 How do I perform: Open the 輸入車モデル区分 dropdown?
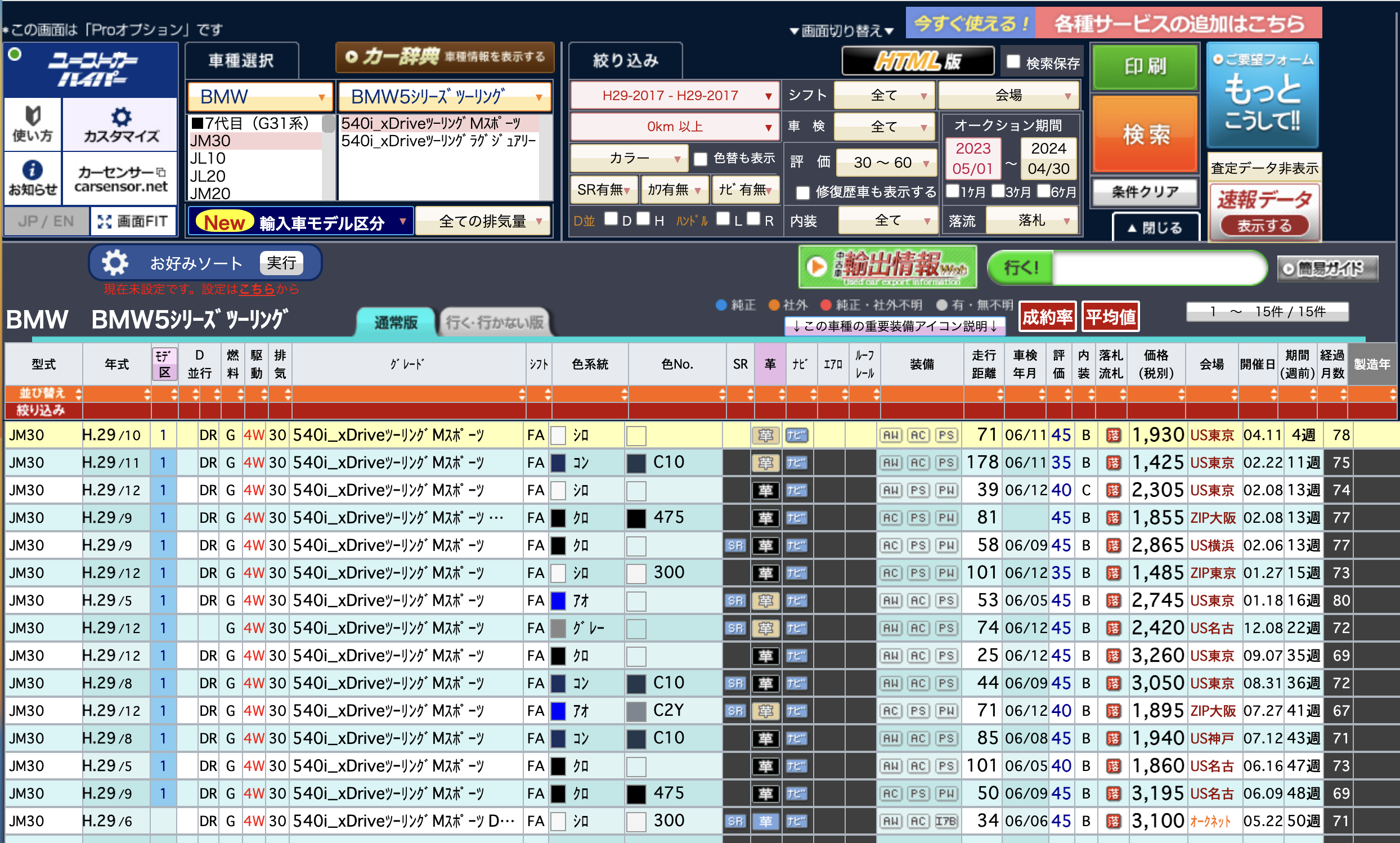point(300,222)
